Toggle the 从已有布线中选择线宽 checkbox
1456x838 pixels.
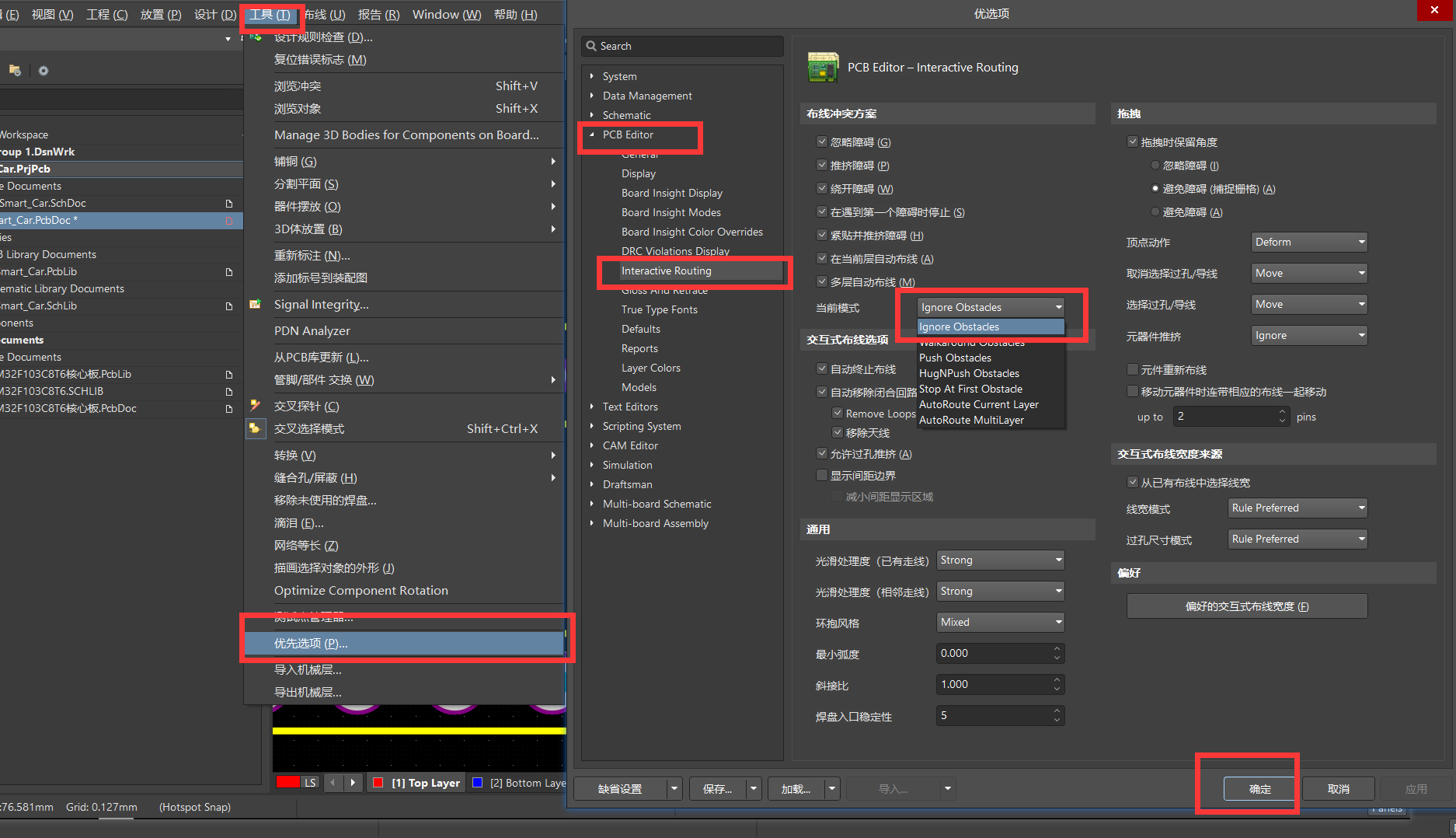pos(1133,482)
